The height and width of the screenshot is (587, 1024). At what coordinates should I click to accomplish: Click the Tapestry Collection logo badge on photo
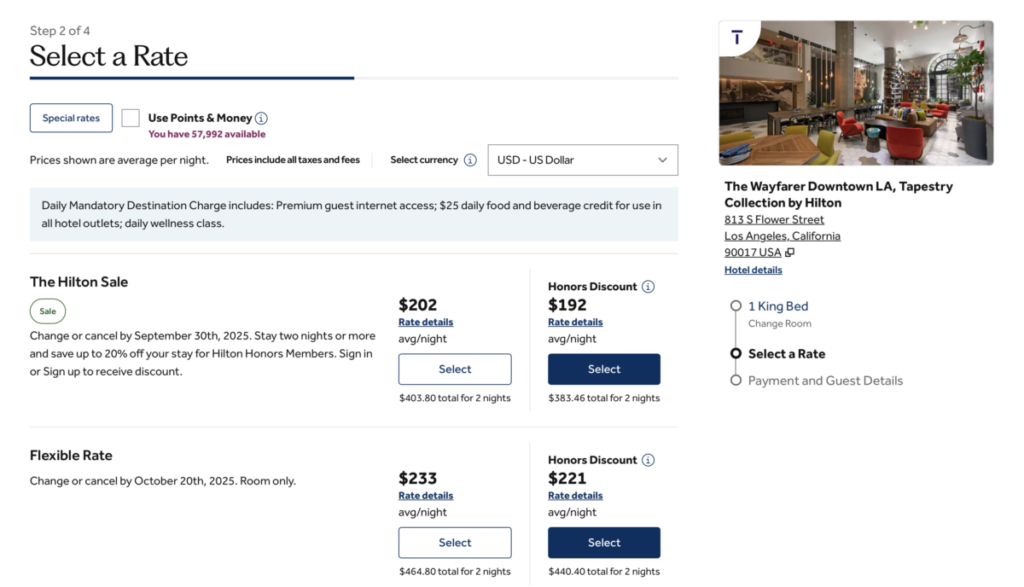[x=737, y=38]
